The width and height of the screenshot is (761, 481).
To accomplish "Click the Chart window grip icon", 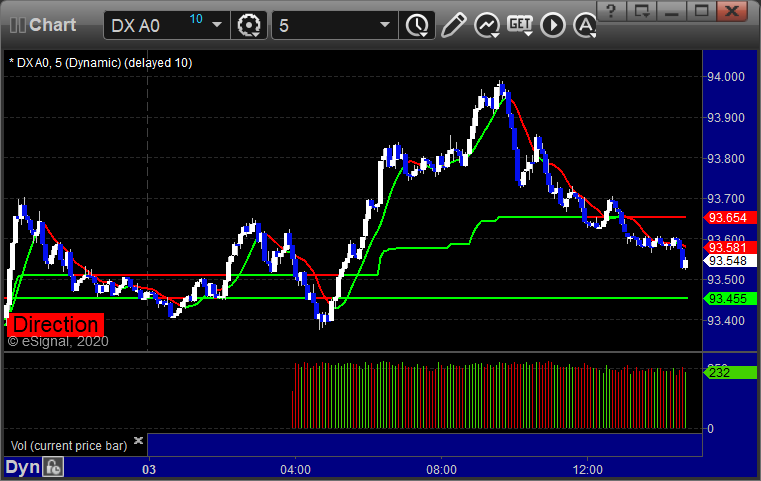I will (x=17, y=25).
